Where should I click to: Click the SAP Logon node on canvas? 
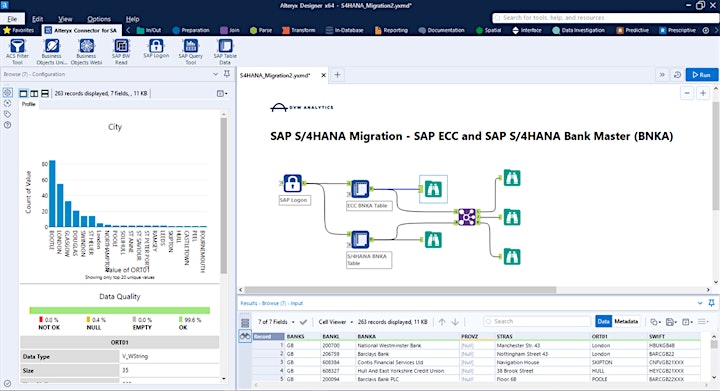(x=292, y=183)
